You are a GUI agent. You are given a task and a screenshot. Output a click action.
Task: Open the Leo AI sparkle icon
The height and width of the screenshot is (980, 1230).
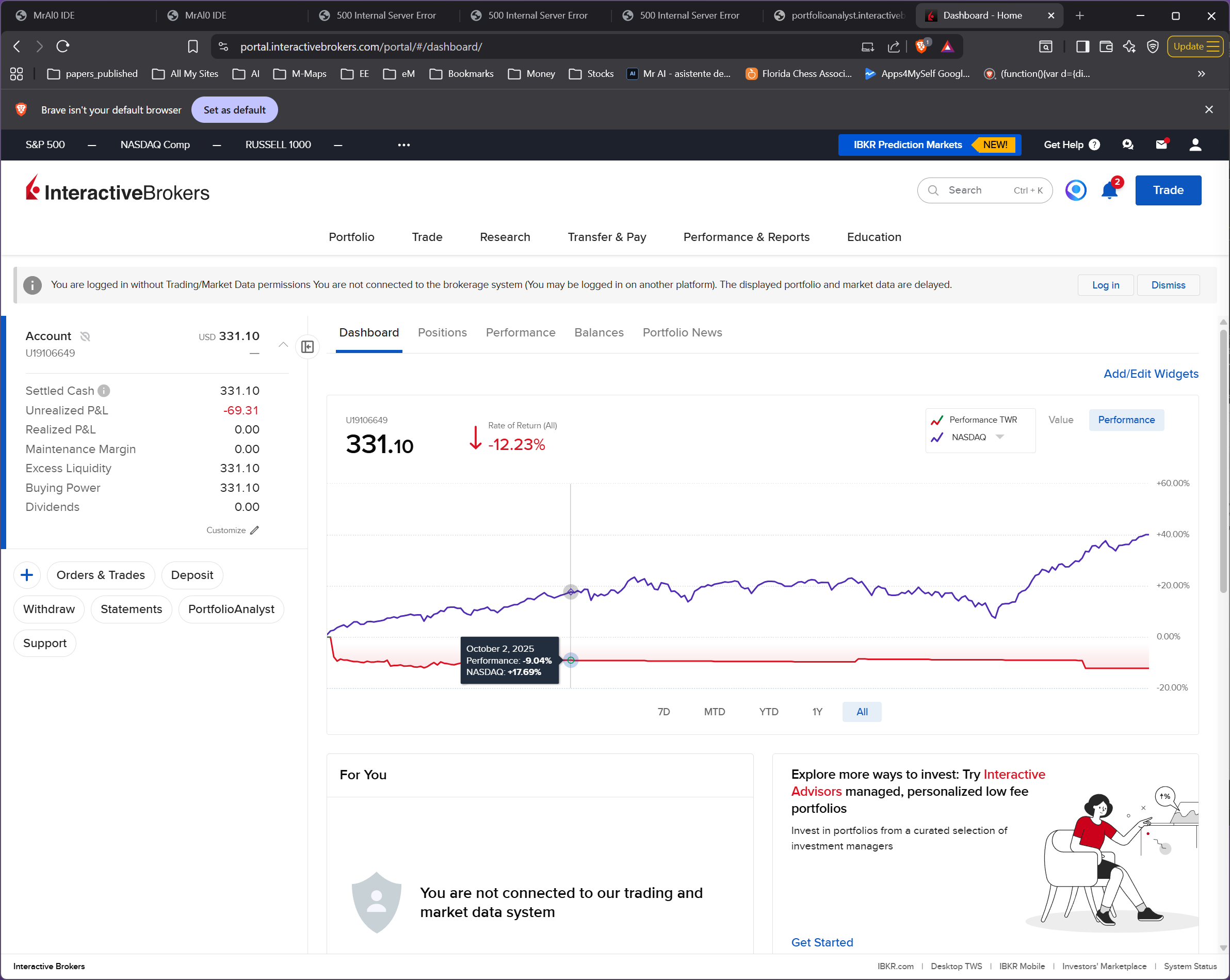coord(1129,46)
